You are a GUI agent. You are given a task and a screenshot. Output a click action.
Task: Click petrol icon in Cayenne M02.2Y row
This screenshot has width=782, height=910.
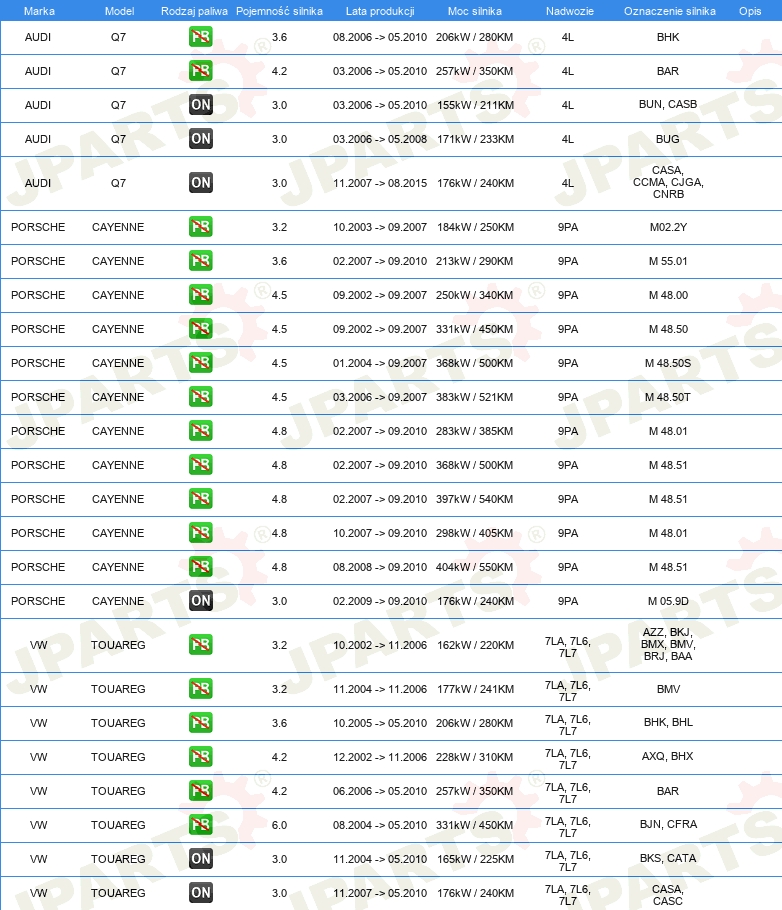[x=200, y=227]
